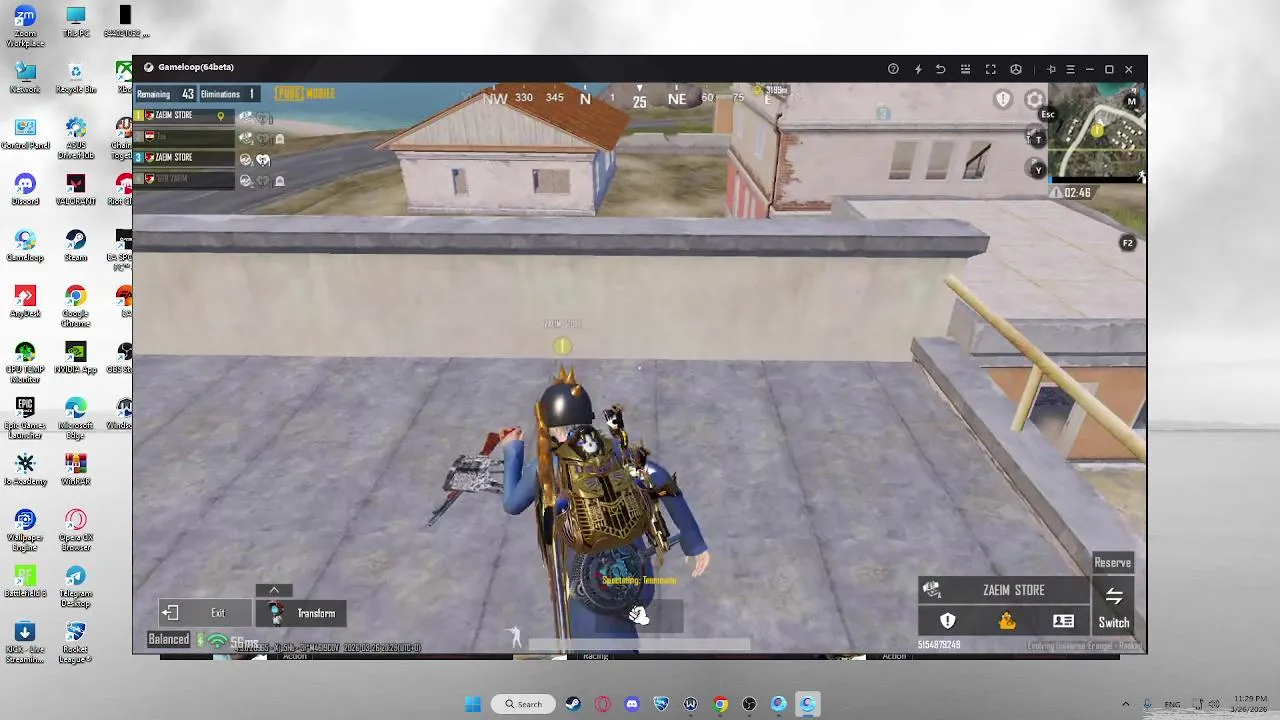Open the minimap in the game
1280x720 pixels.
pyautogui.click(x=1098, y=132)
